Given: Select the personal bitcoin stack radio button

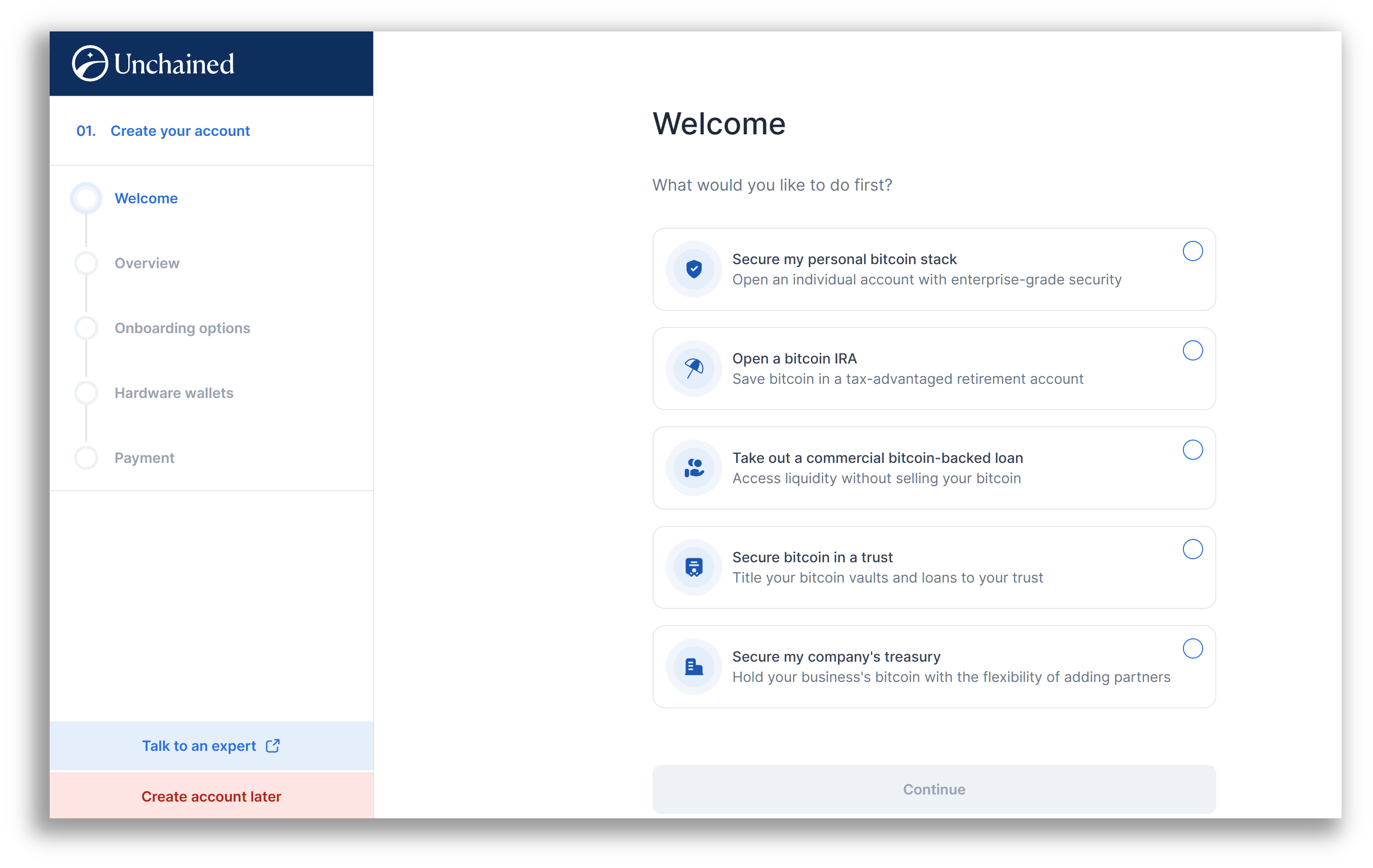Looking at the screenshot, I should (x=1193, y=251).
